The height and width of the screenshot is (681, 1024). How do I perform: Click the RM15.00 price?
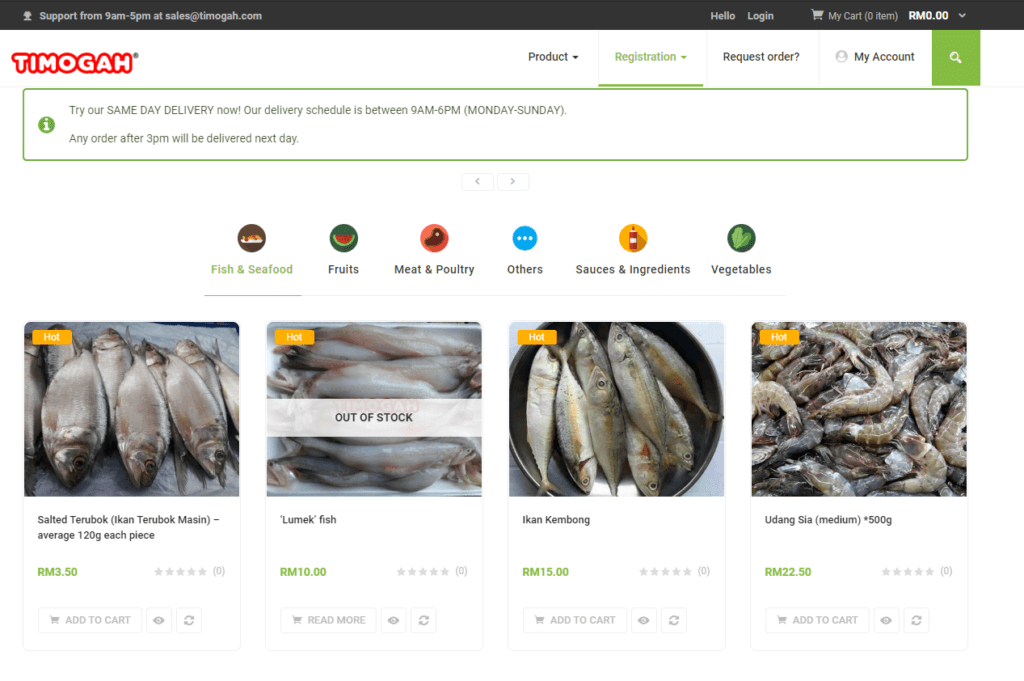pos(545,572)
